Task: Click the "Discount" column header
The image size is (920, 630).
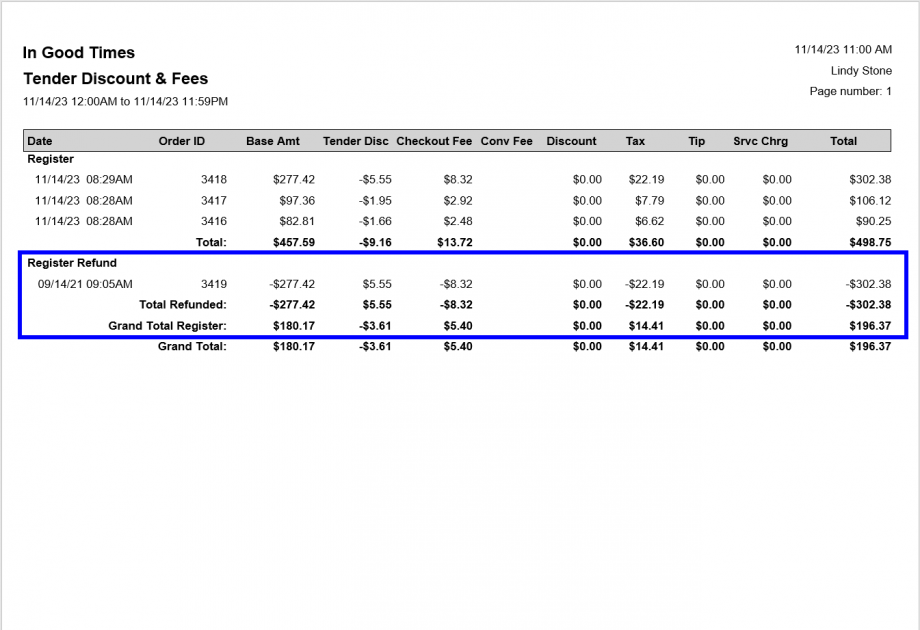Action: (571, 141)
